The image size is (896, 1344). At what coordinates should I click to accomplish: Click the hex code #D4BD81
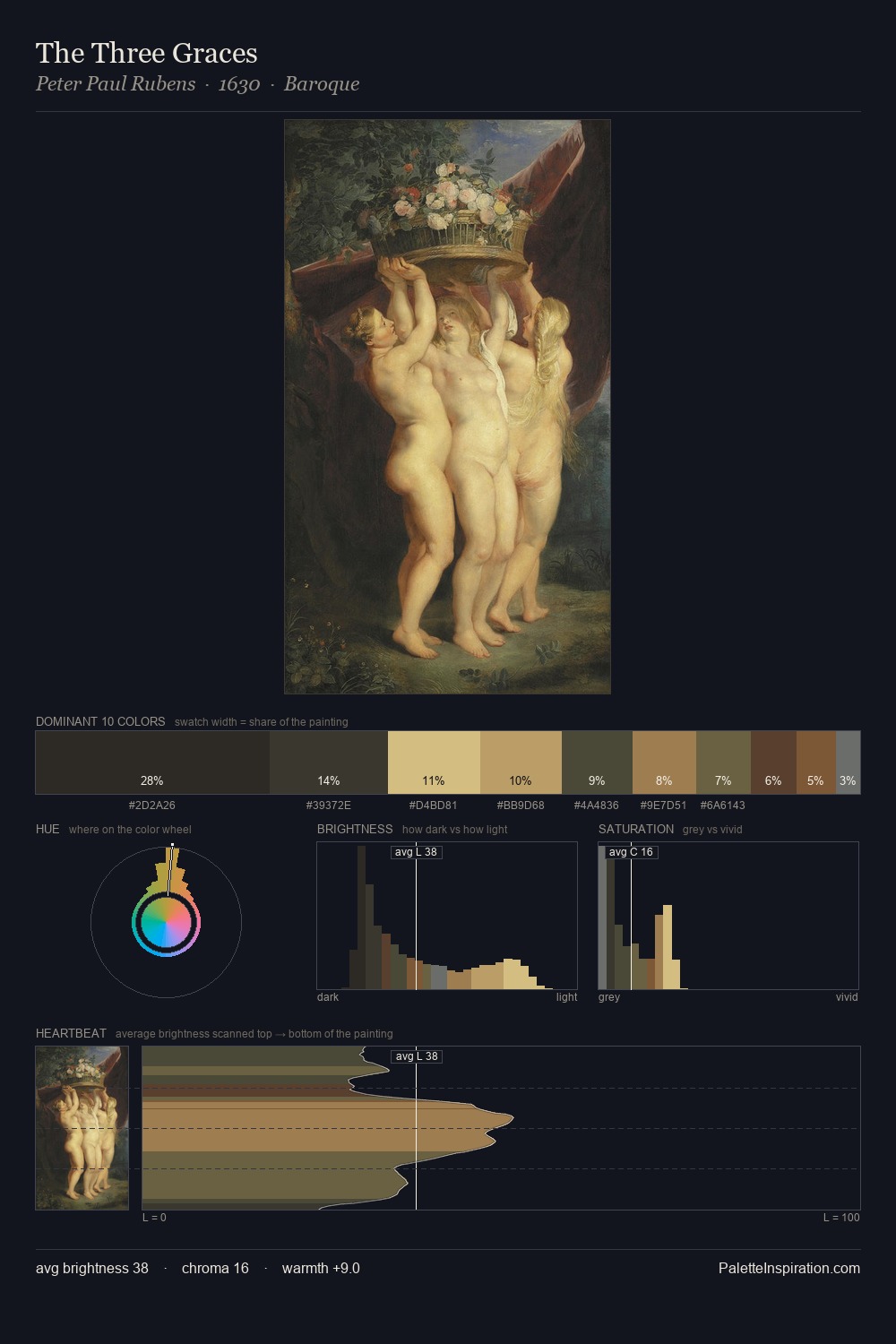point(434,806)
